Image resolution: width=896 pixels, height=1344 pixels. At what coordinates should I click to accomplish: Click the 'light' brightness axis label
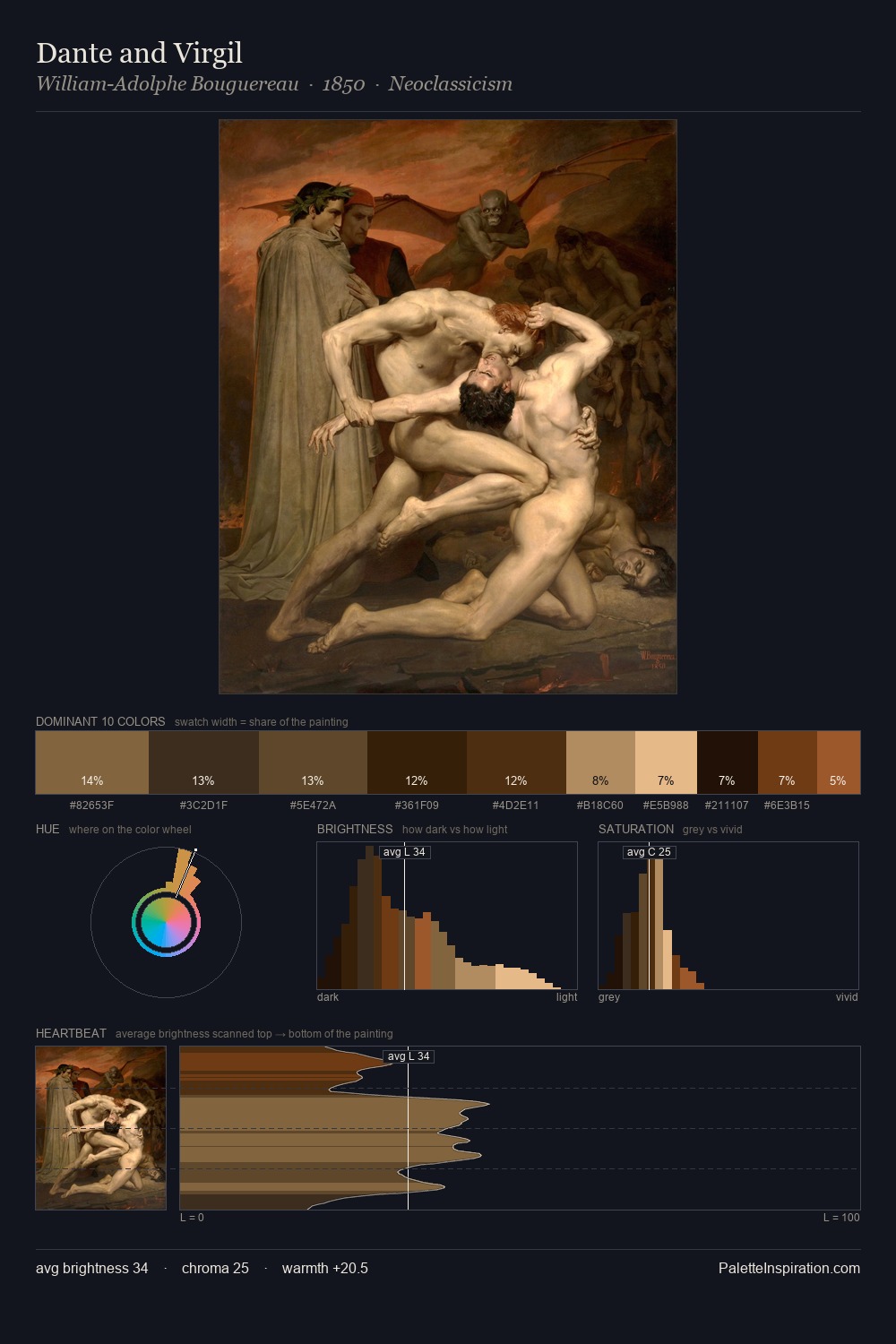point(566,996)
